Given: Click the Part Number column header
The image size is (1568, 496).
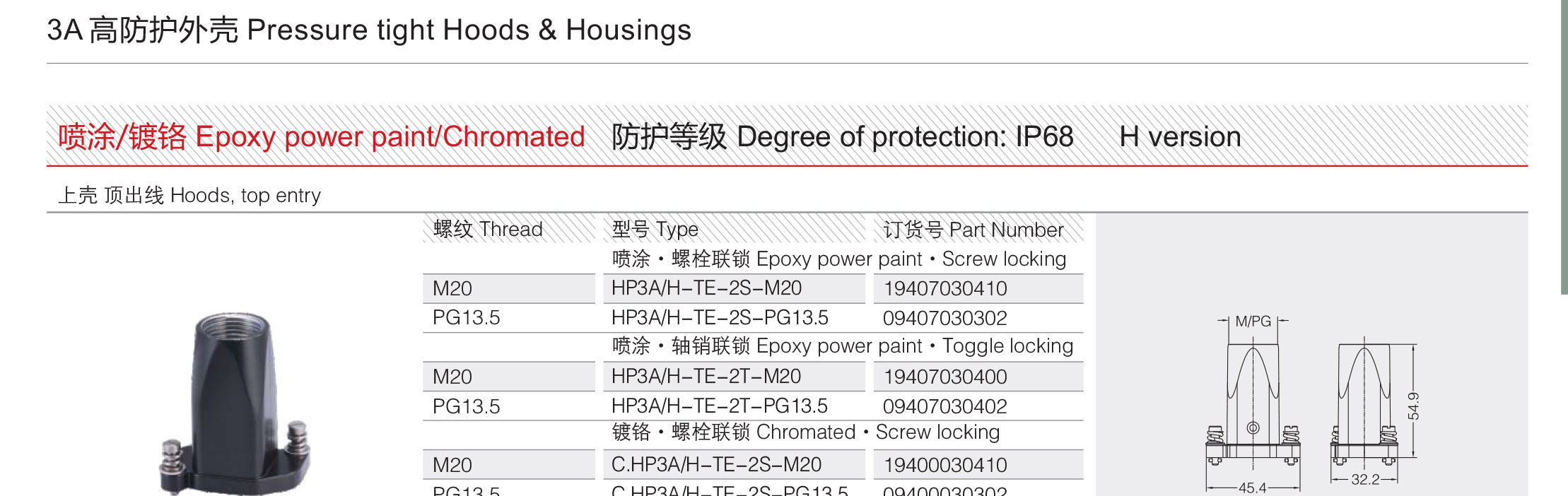Looking at the screenshot, I should point(973,230).
